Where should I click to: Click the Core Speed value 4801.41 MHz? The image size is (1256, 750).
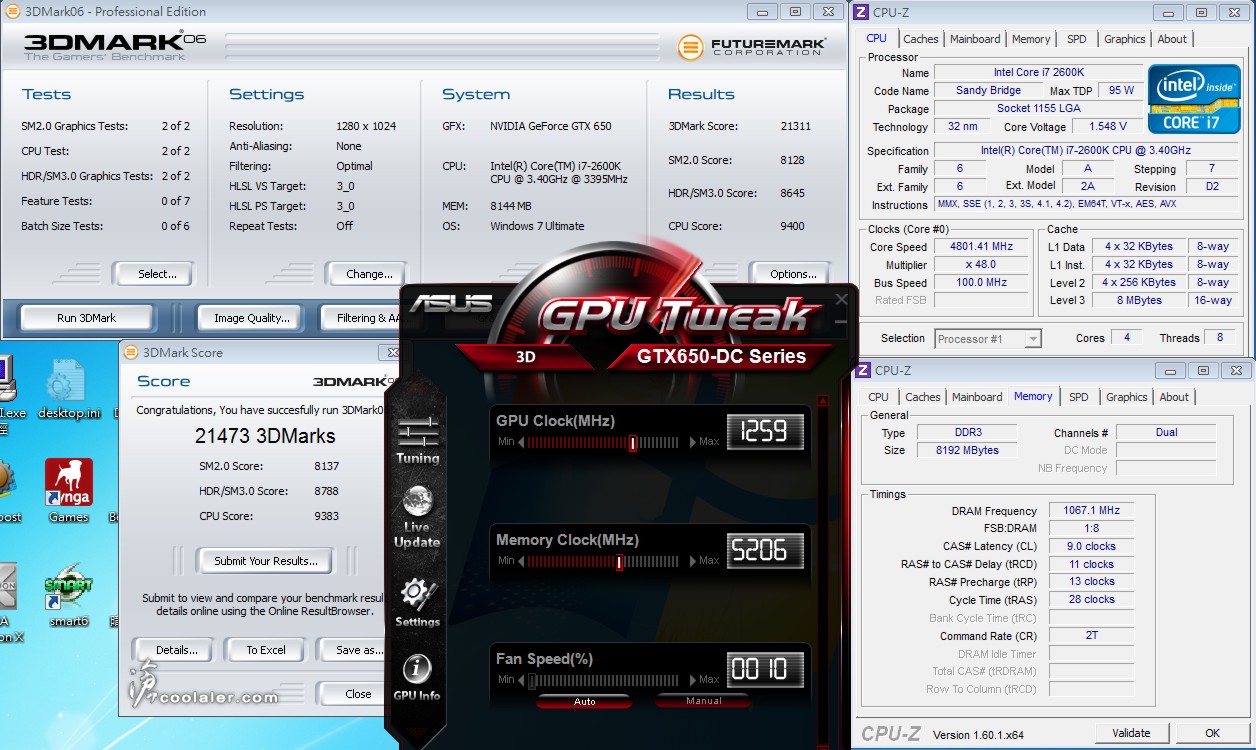click(982, 247)
